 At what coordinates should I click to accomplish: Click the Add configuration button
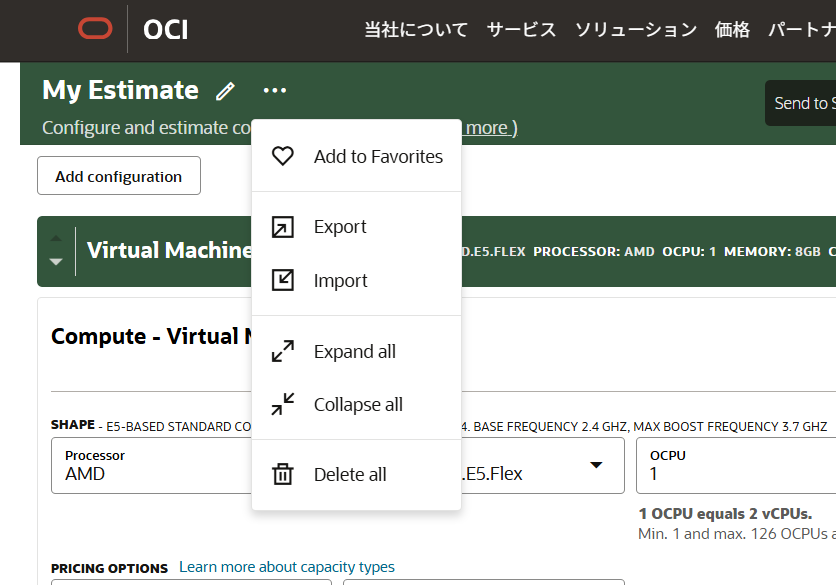[x=119, y=175]
